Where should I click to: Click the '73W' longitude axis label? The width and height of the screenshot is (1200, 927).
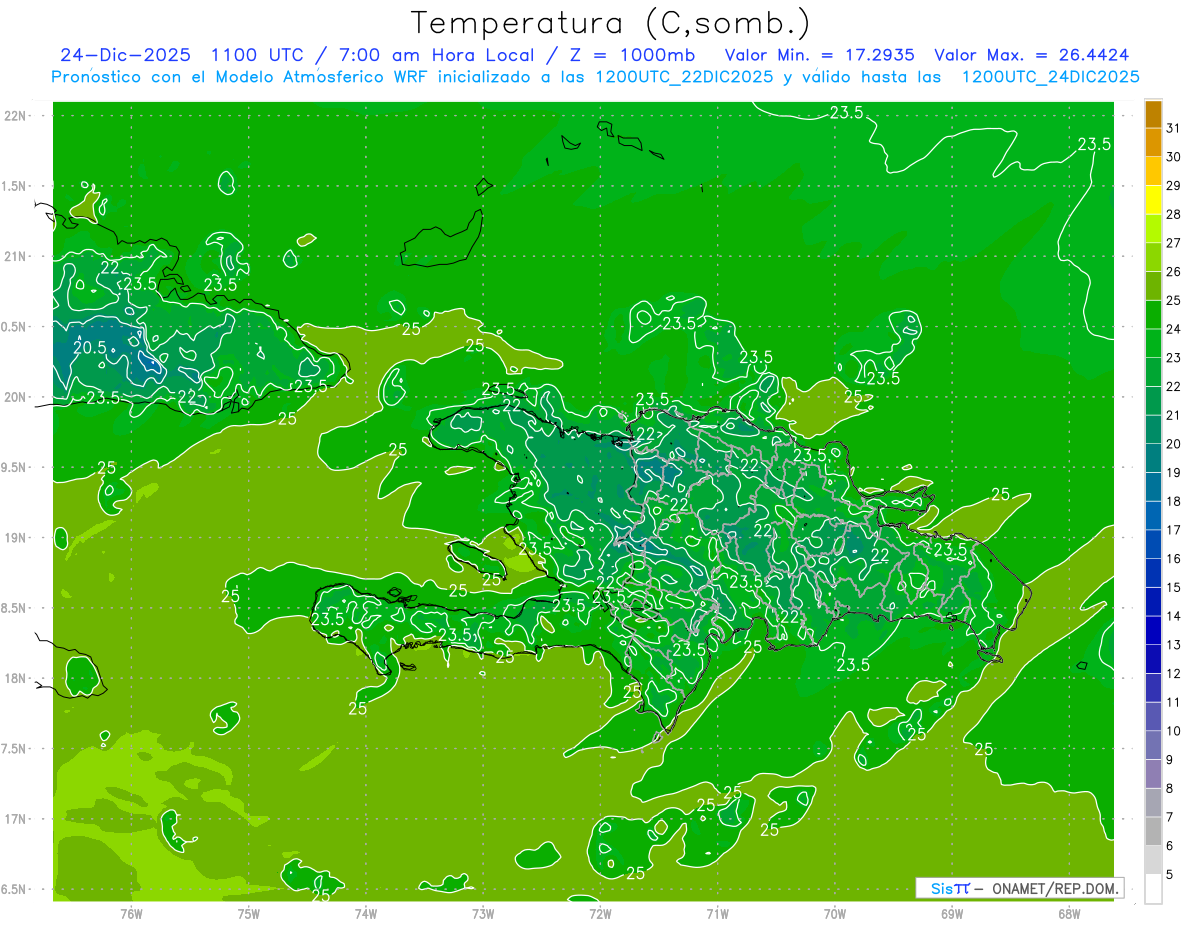pyautogui.click(x=483, y=913)
